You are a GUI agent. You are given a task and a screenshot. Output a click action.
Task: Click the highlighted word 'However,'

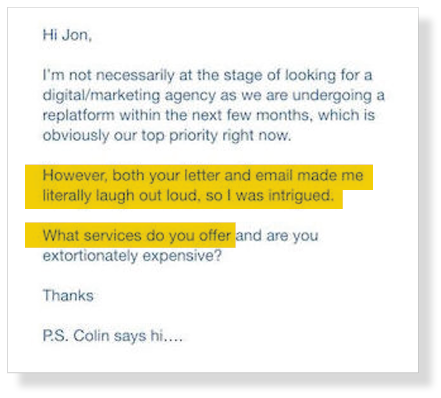click(75, 175)
